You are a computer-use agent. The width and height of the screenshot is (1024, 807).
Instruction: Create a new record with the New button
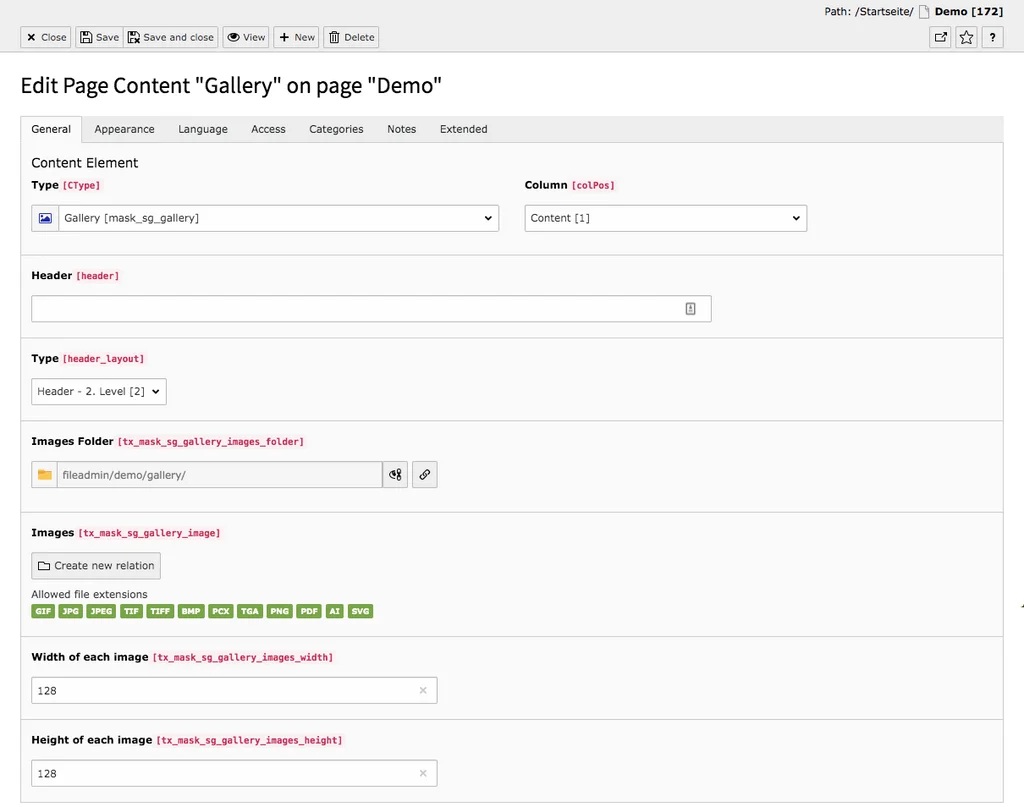pos(296,37)
